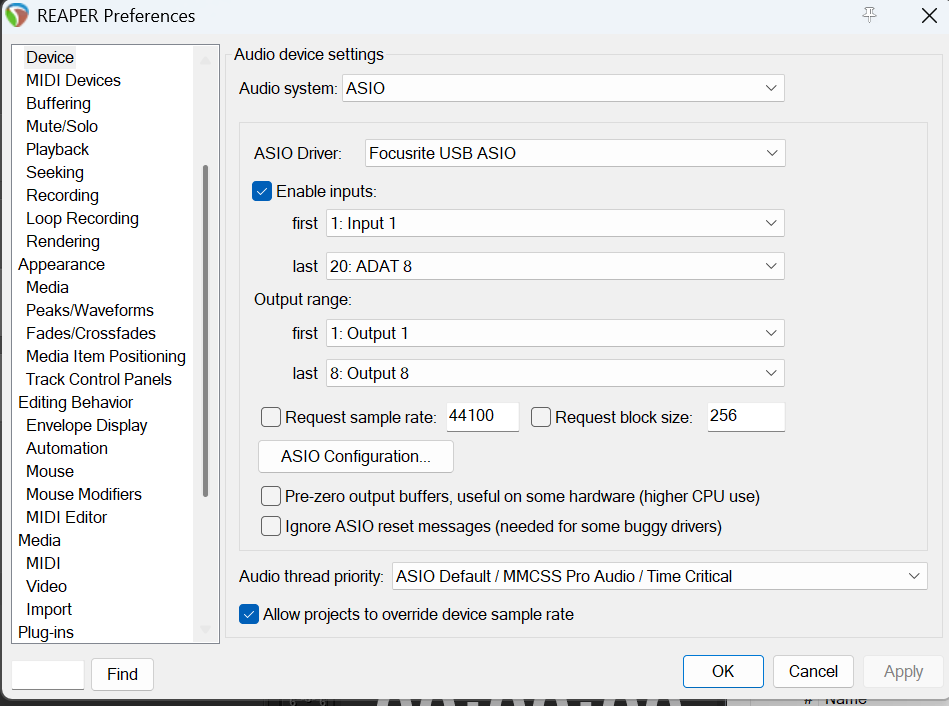Click the Find button
Viewport: 949px width, 706px height.
pyautogui.click(x=122, y=674)
